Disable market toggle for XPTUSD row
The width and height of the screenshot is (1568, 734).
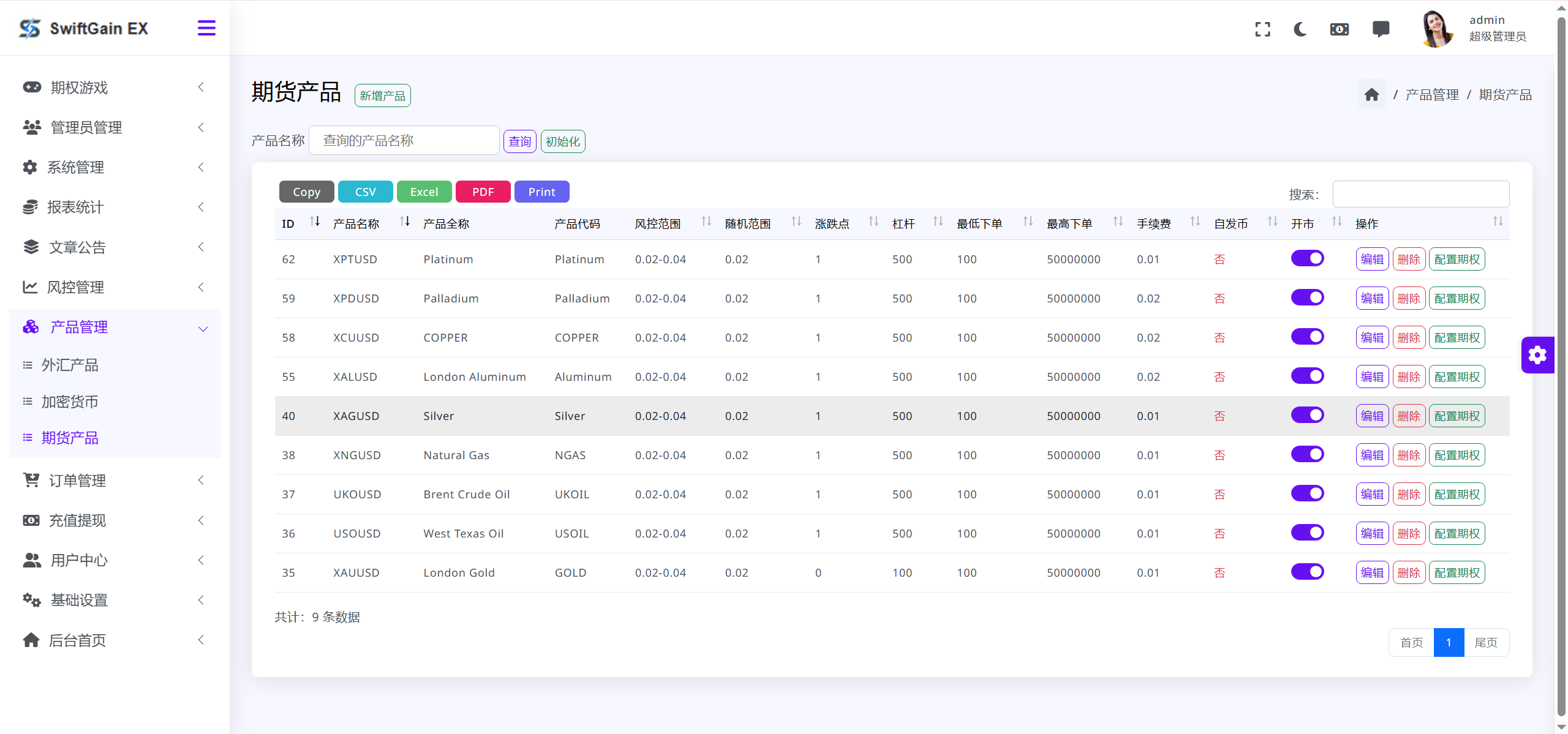(x=1307, y=259)
